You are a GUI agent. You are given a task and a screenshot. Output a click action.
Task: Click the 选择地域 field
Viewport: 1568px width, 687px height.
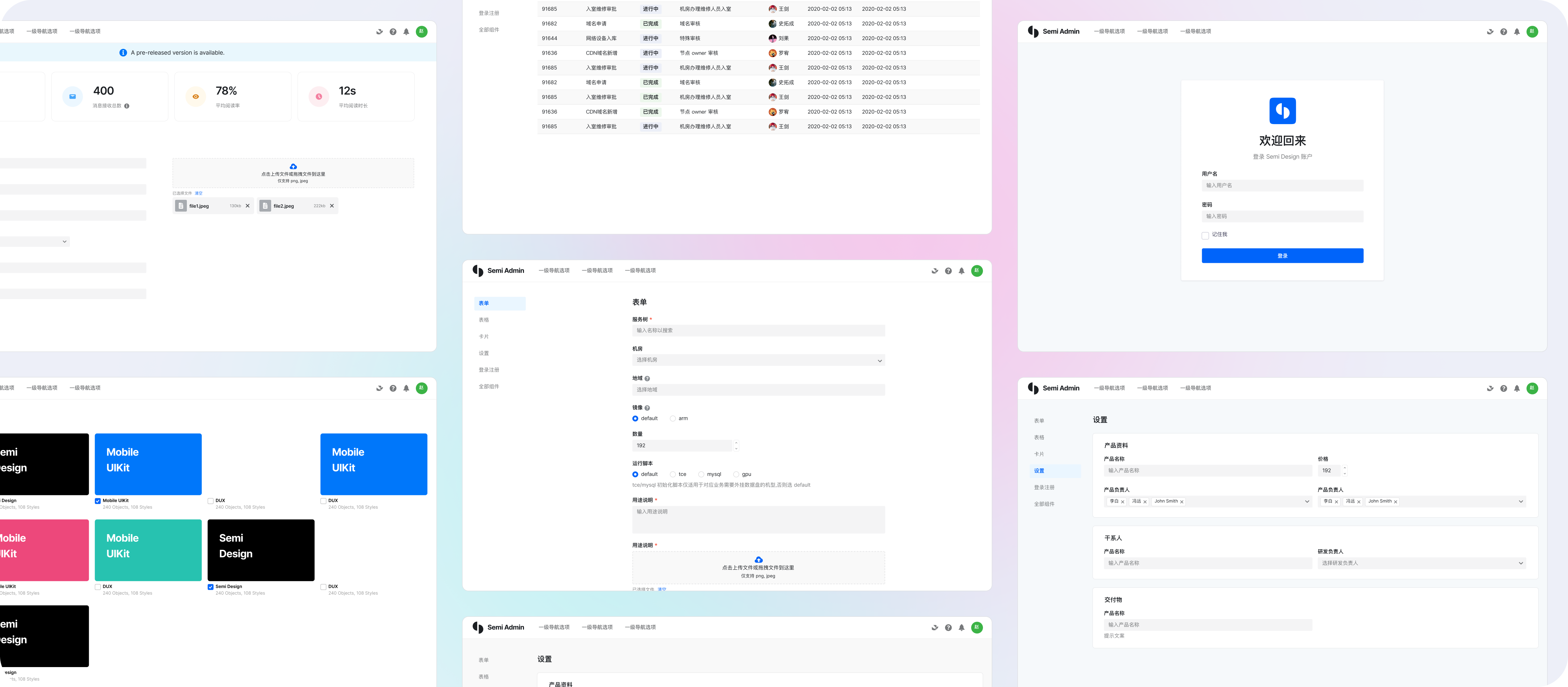click(x=759, y=390)
